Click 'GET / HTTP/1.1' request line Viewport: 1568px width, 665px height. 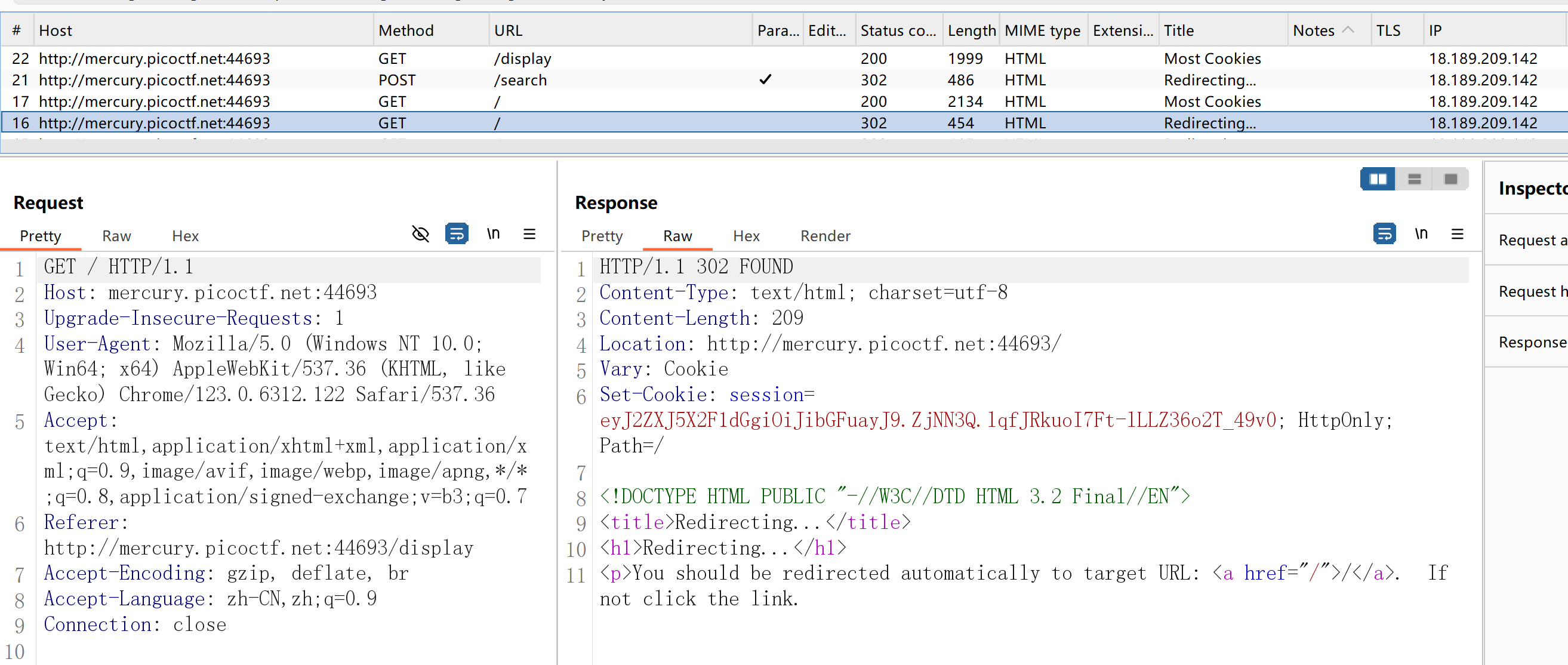point(119,267)
